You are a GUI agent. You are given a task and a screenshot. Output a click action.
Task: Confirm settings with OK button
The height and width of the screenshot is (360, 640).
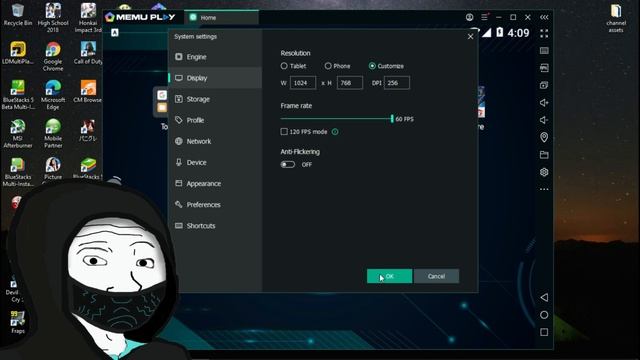pyautogui.click(x=389, y=276)
